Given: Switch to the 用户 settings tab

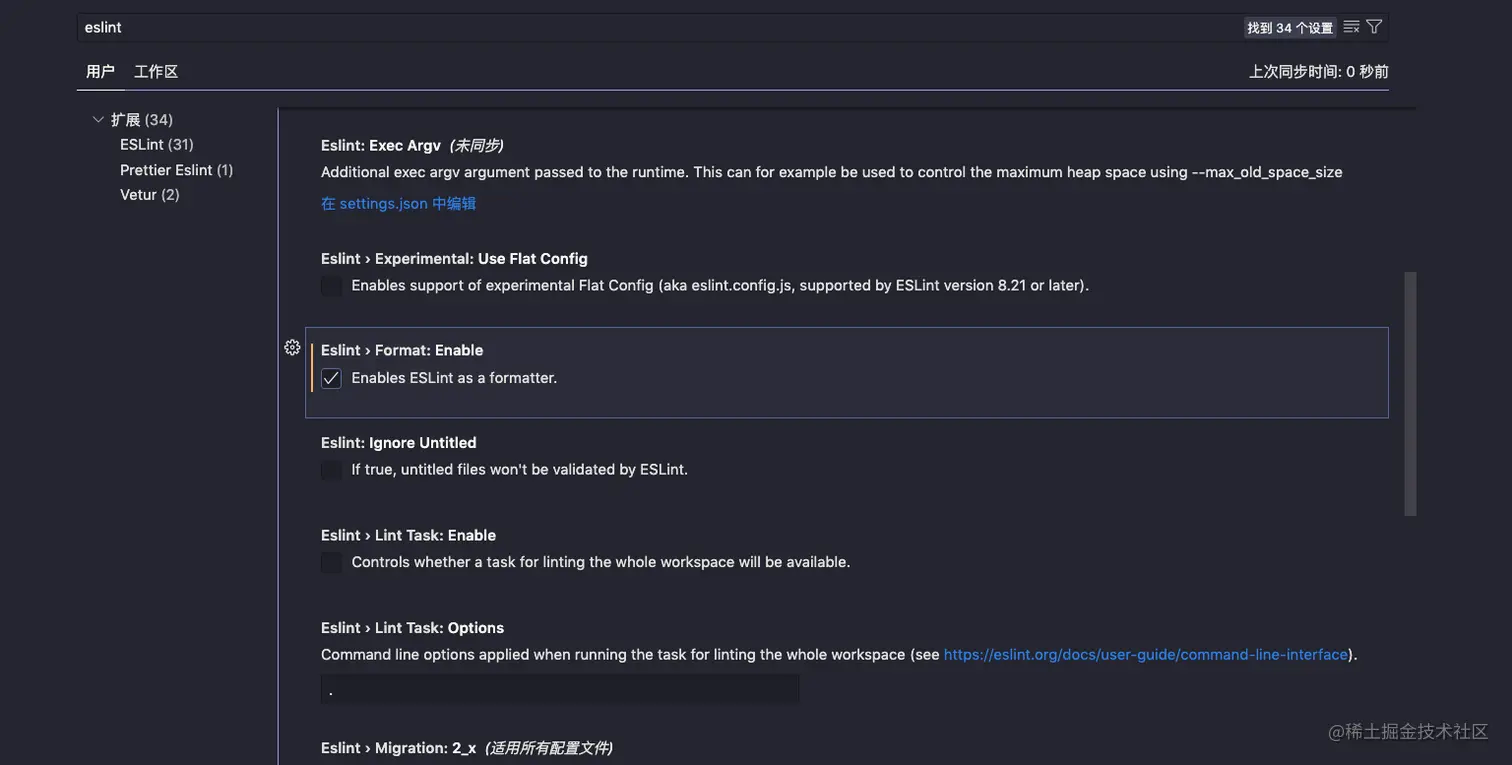Looking at the screenshot, I should pyautogui.click(x=100, y=69).
